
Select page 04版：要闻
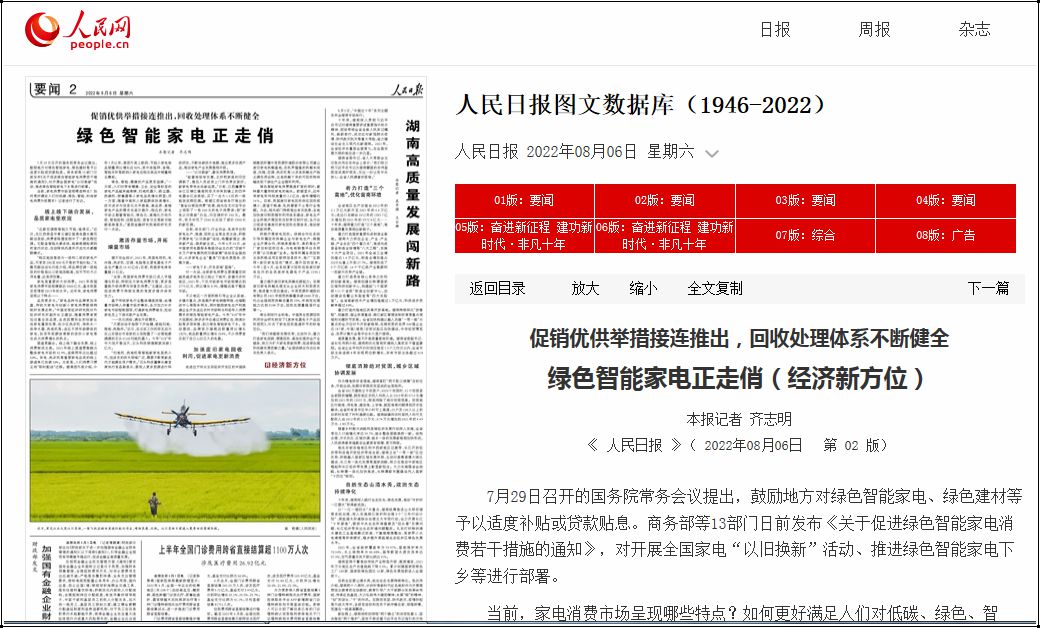(946, 200)
